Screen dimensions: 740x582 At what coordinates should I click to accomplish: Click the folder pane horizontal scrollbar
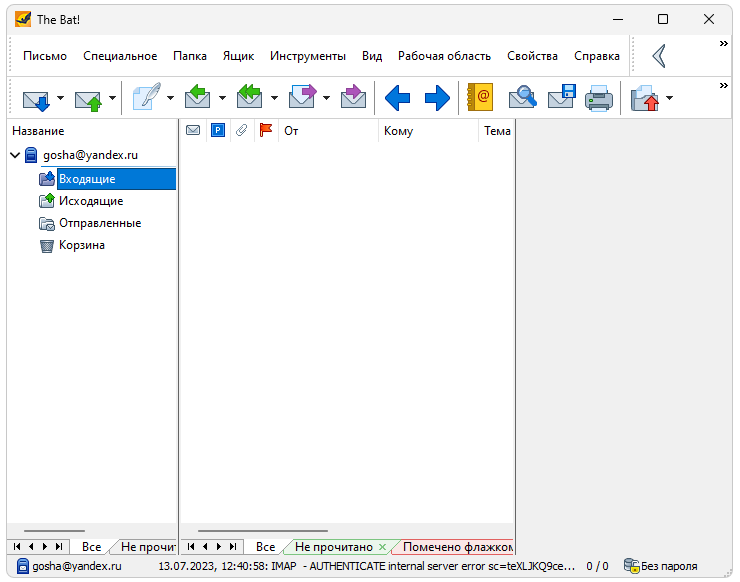pyautogui.click(x=54, y=531)
